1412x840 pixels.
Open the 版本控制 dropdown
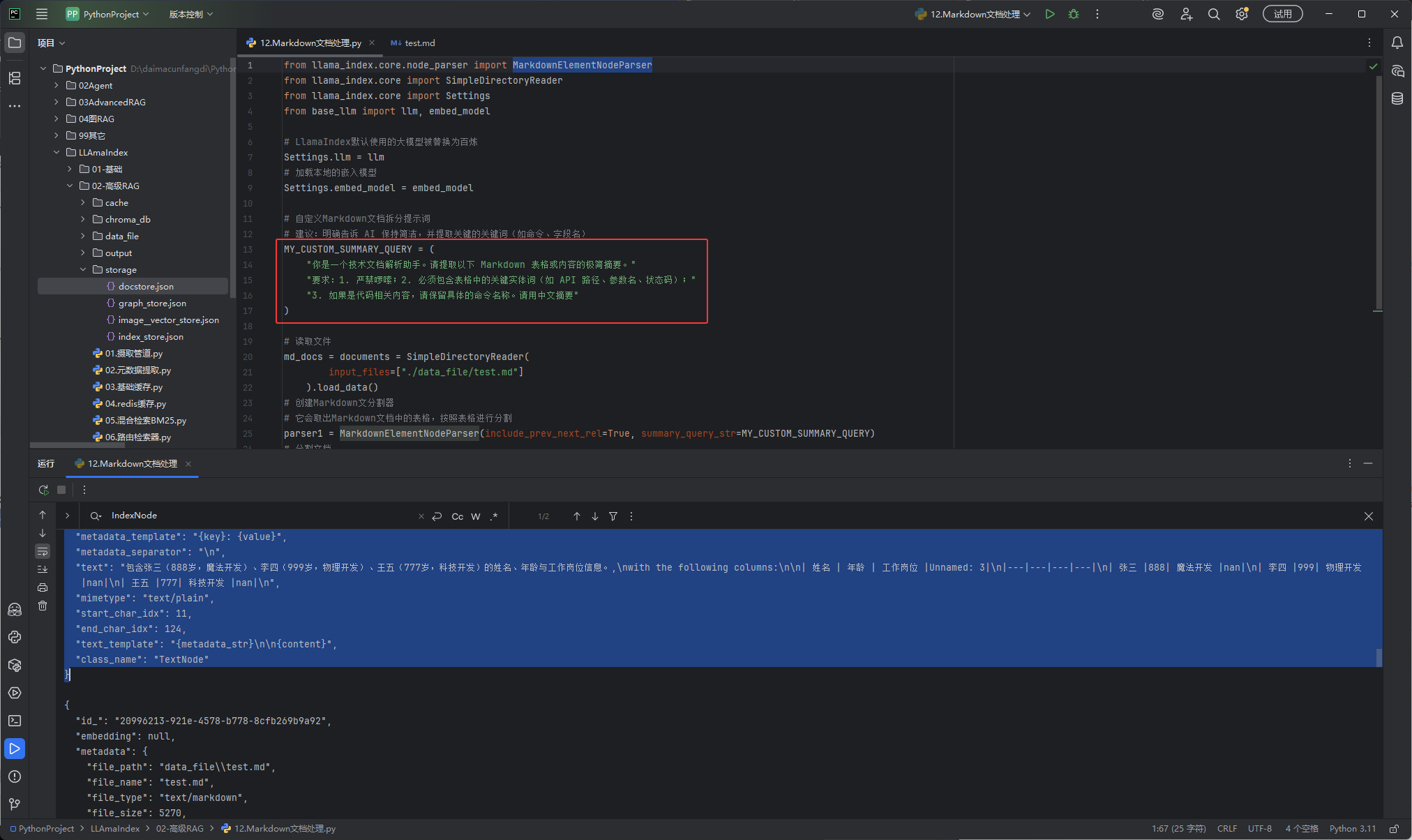[190, 14]
